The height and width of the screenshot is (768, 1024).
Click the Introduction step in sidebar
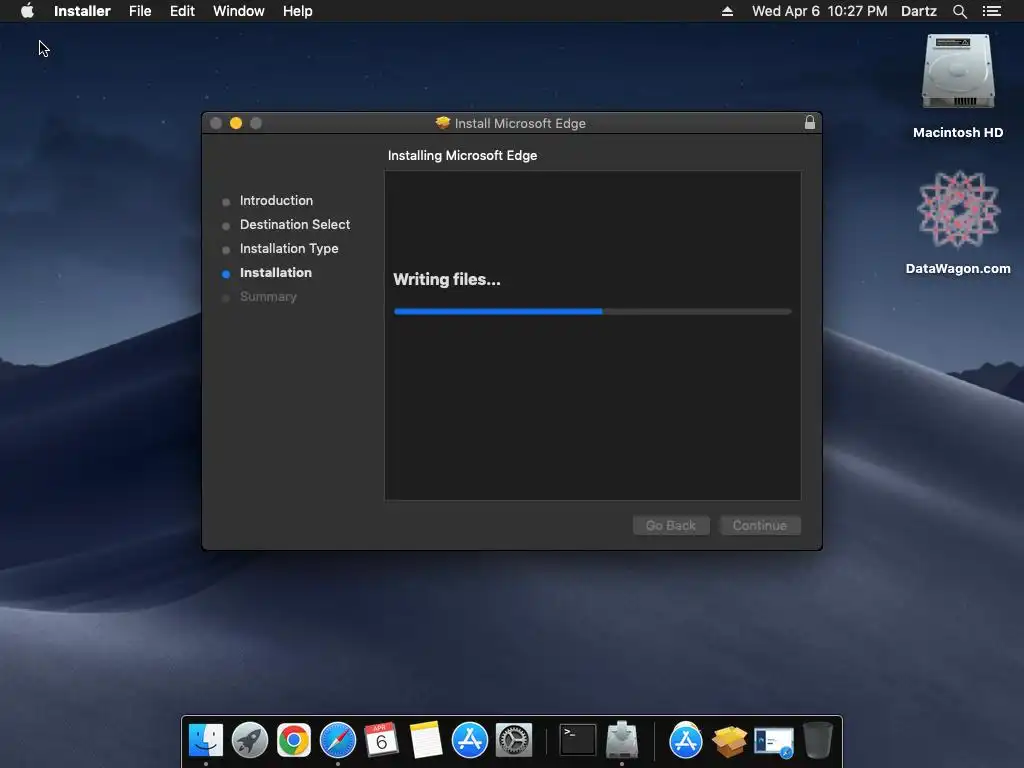(276, 200)
